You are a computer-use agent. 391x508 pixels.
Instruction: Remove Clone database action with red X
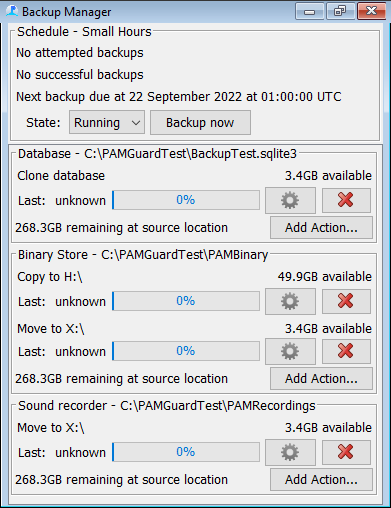point(346,200)
